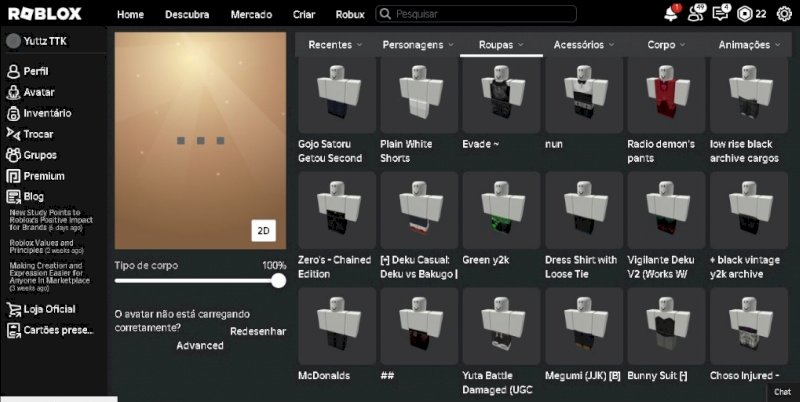
Task: Toggle the 2D avatar view button
Action: (263, 231)
